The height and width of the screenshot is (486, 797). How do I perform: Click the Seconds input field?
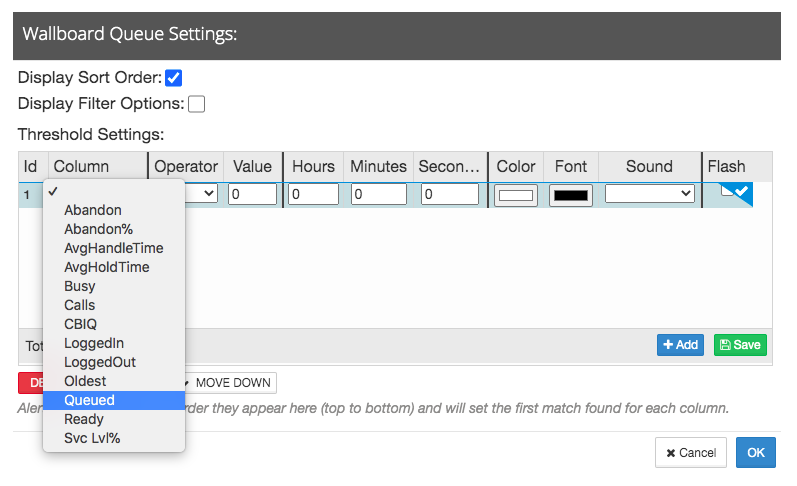coord(450,194)
